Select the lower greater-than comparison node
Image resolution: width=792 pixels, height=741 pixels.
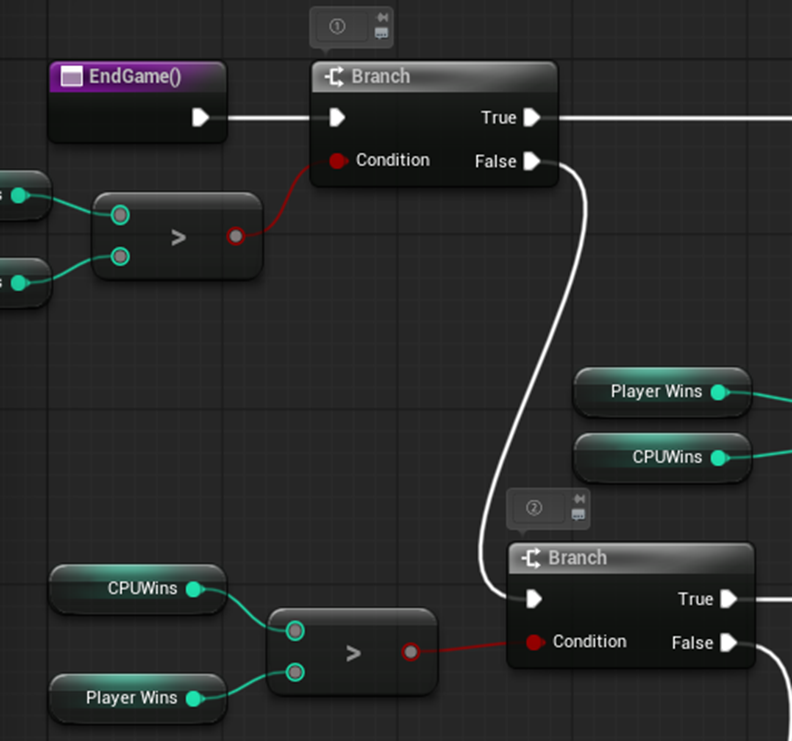point(352,654)
